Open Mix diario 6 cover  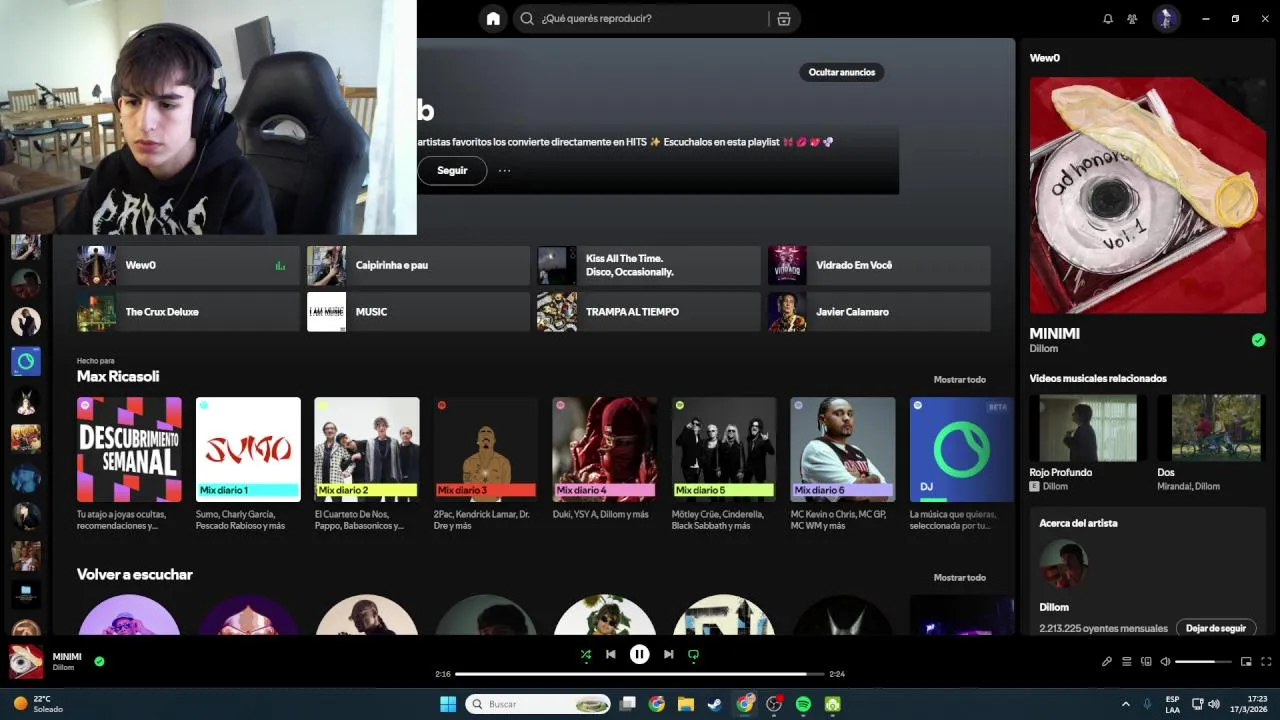pos(843,449)
